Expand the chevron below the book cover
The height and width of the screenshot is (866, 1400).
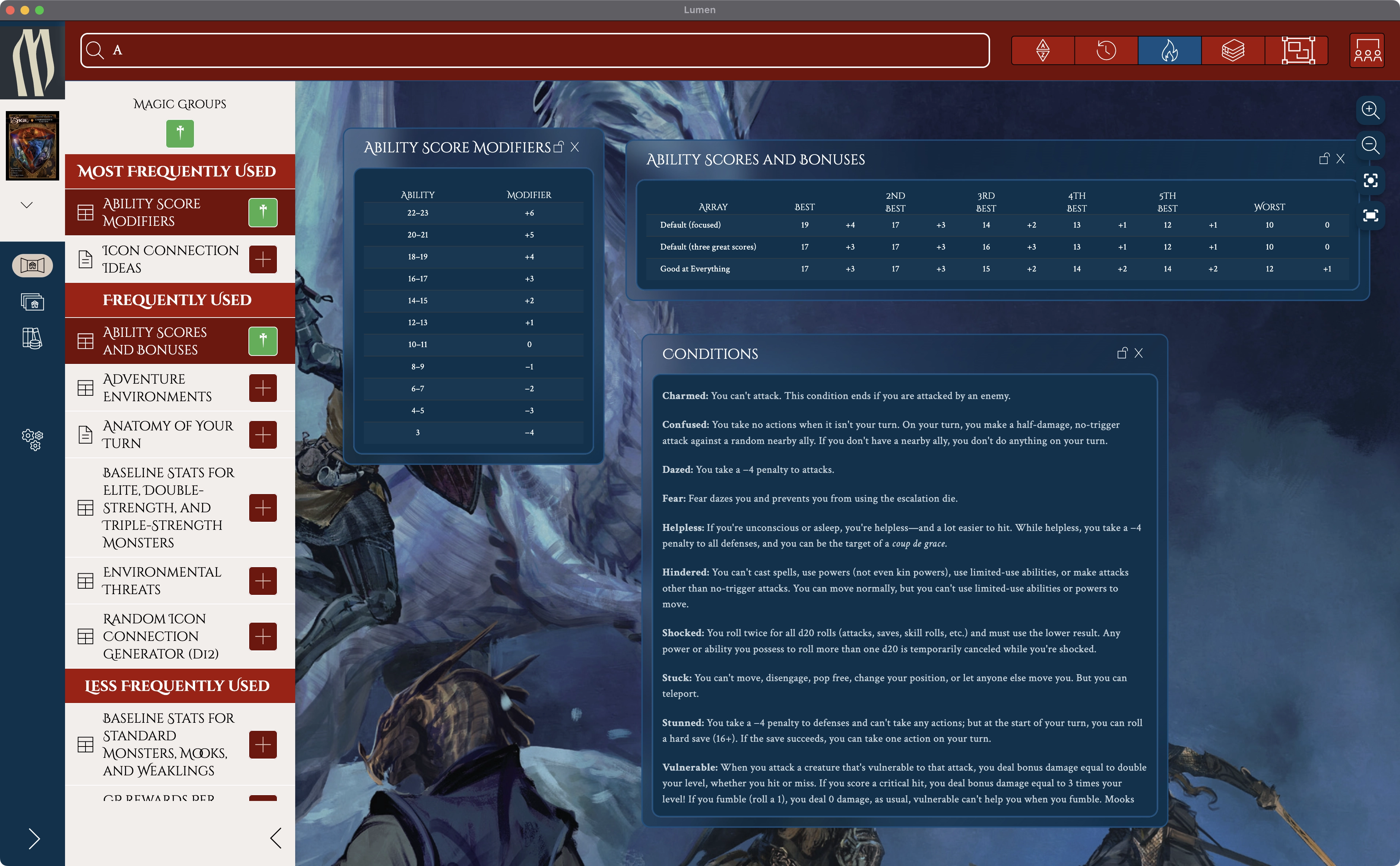(x=26, y=205)
